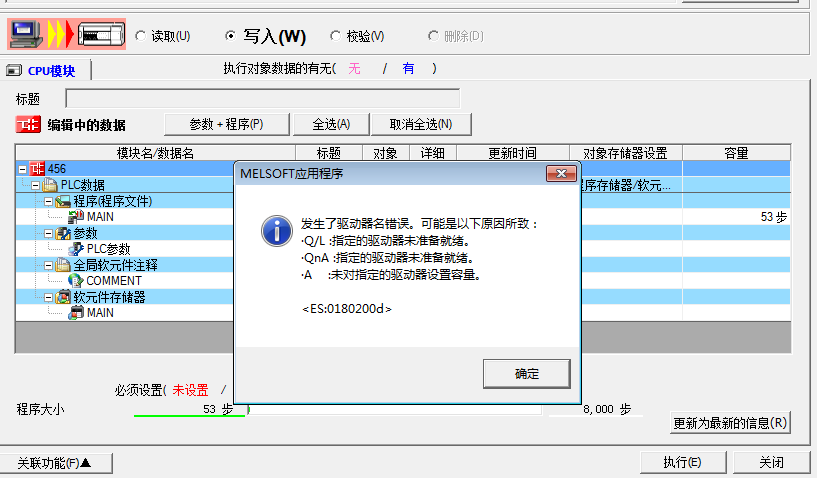Collapse the 全局软元件注释 tree node
The height and width of the screenshot is (478, 817).
(x=48, y=265)
